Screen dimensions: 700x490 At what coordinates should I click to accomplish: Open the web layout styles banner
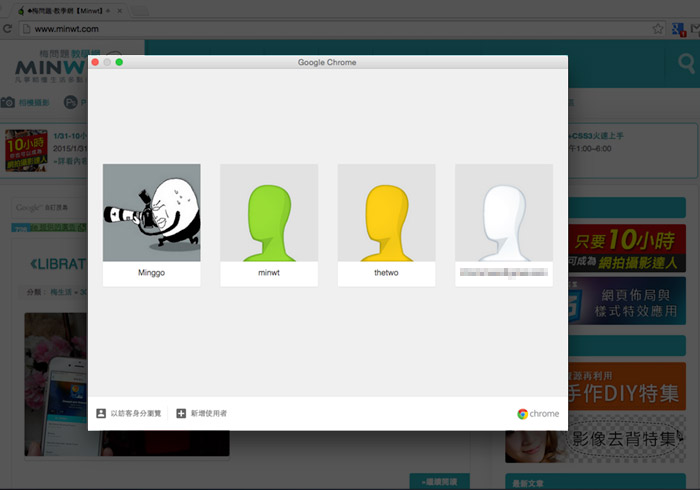tap(627, 301)
